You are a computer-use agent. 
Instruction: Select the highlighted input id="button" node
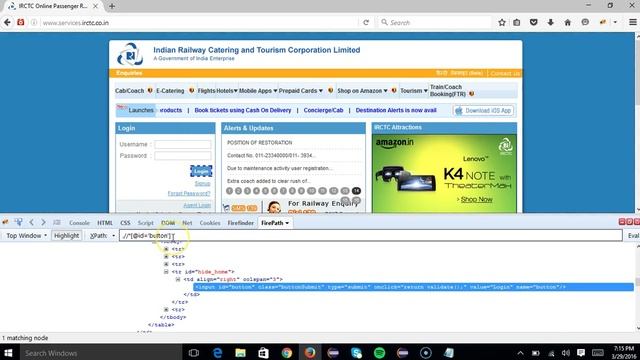[x=413, y=287]
